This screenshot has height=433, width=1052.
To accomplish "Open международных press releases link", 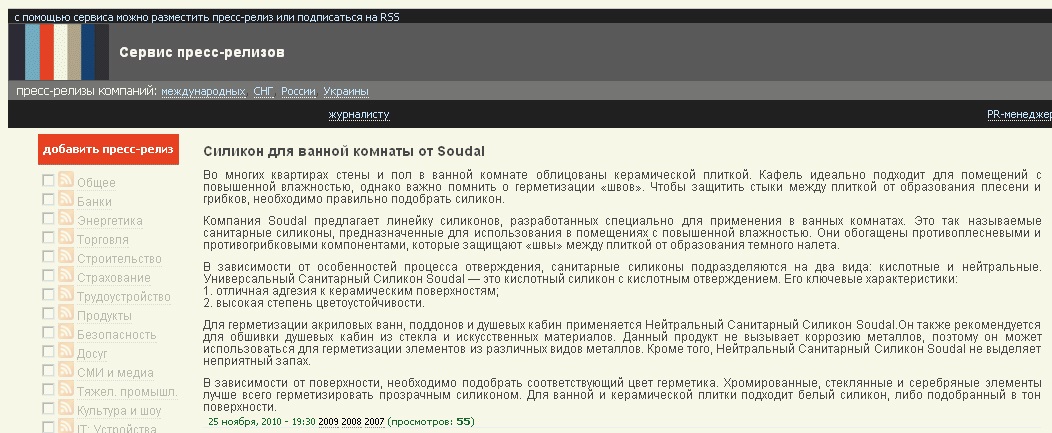I will coord(203,91).
